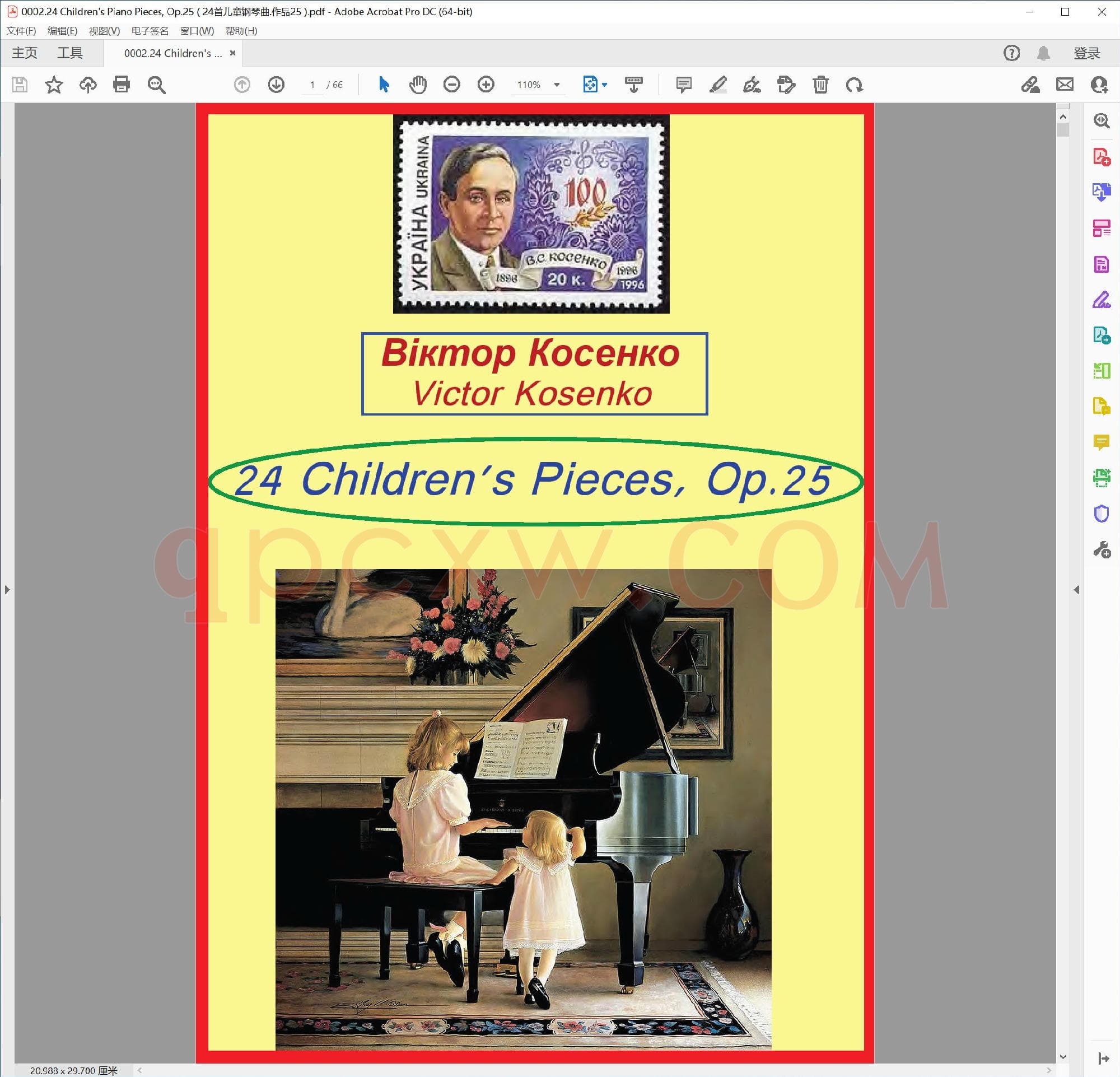
Task: Go to next page arrow
Action: (x=276, y=85)
